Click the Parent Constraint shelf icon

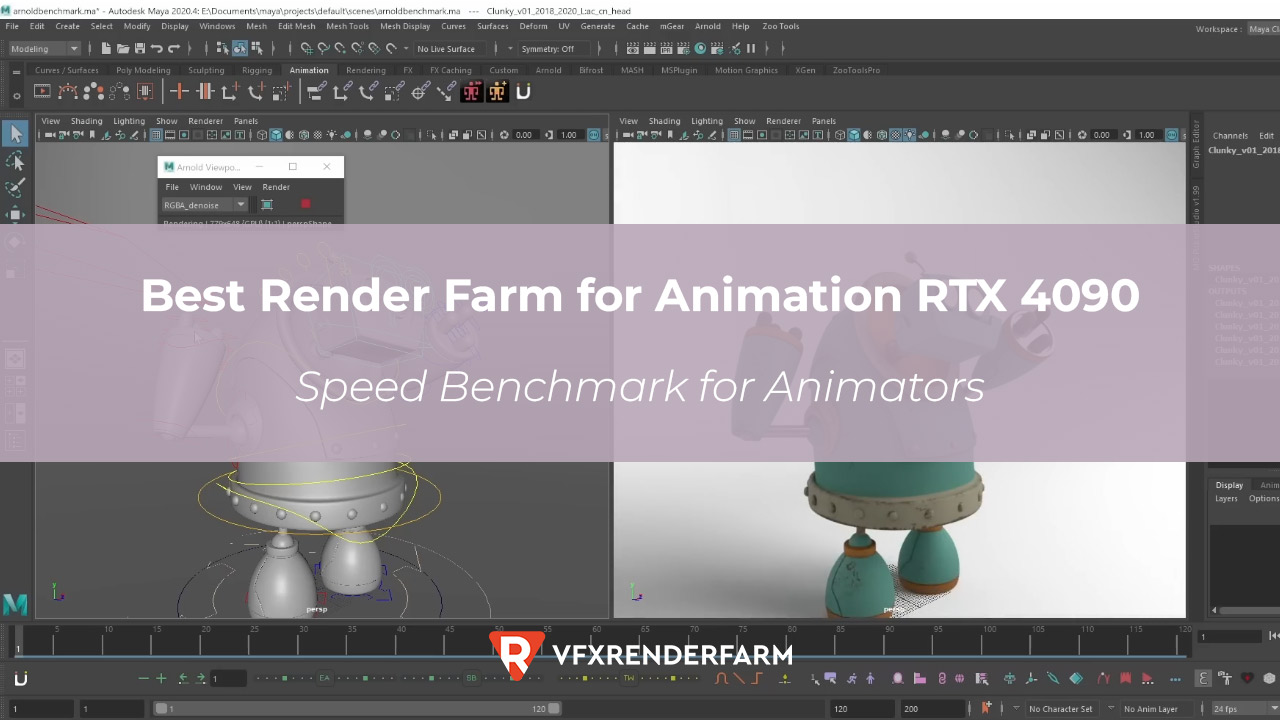pos(316,91)
